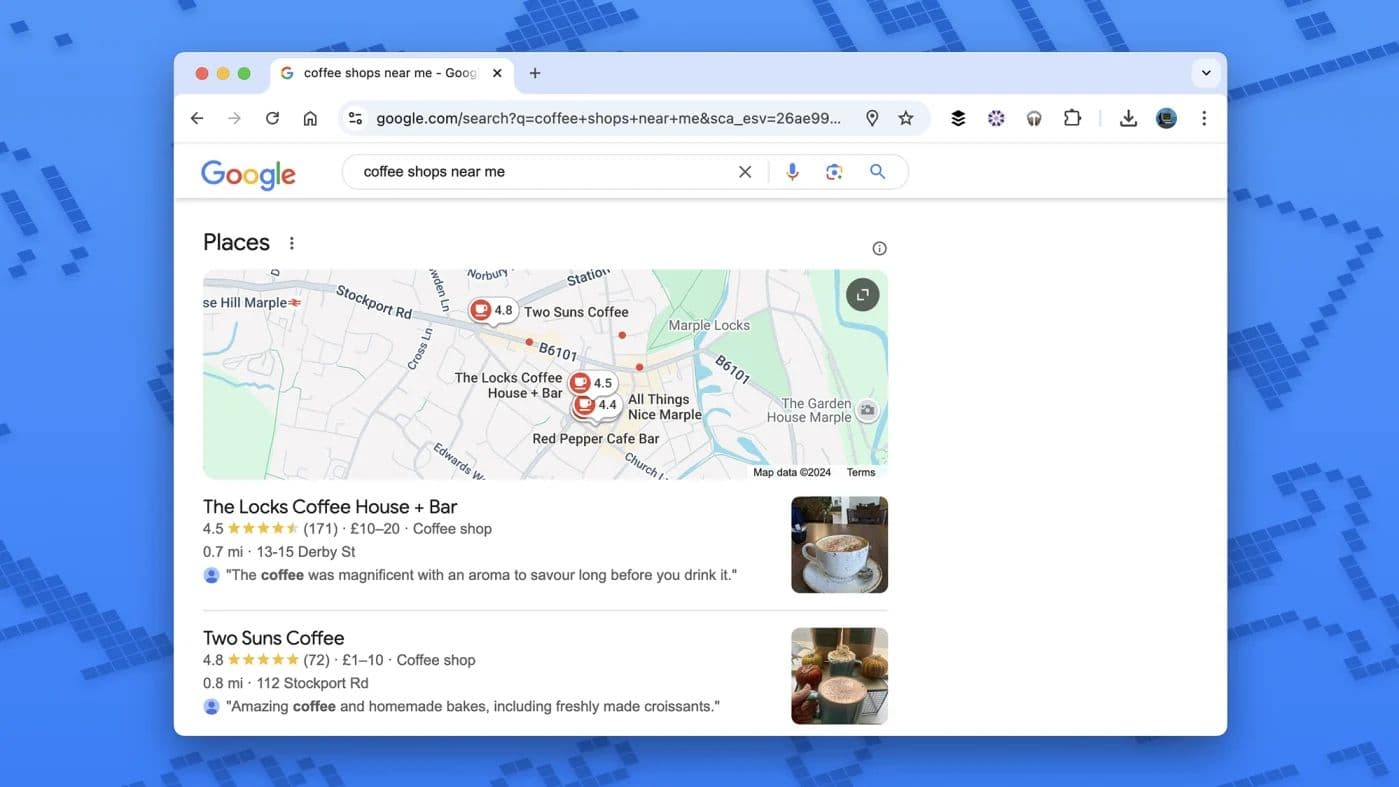Open the Downloads icon in toolbar
Viewport: 1399px width, 787px height.
[1128, 118]
